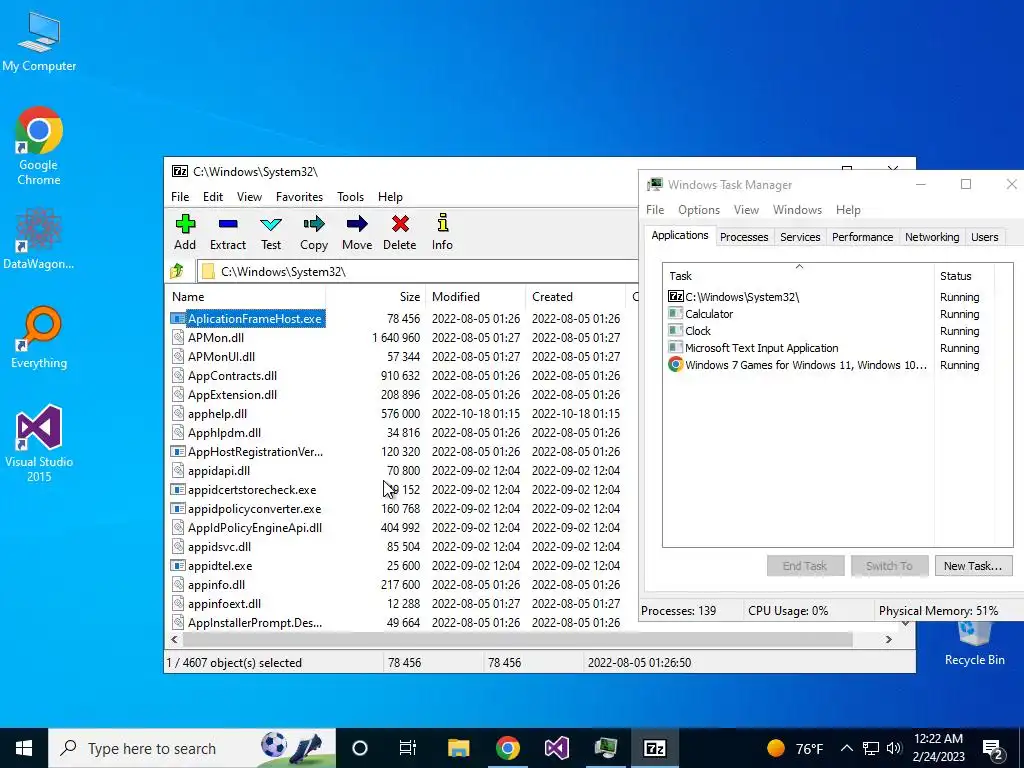
Task: Open the Windows Start menu
Action: click(x=24, y=748)
